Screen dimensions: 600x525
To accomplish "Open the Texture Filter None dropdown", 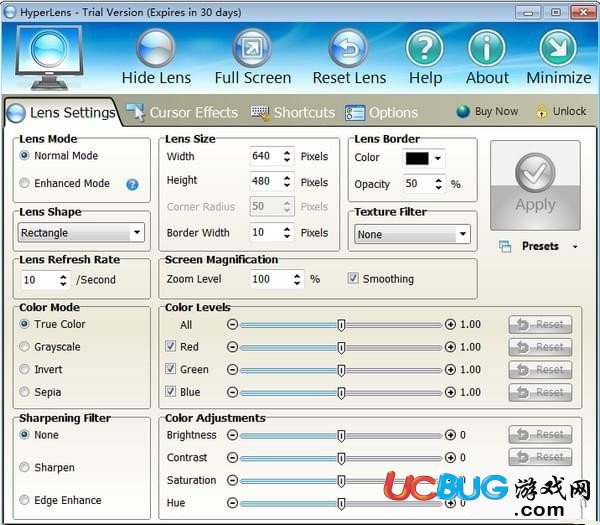I will 412,234.
